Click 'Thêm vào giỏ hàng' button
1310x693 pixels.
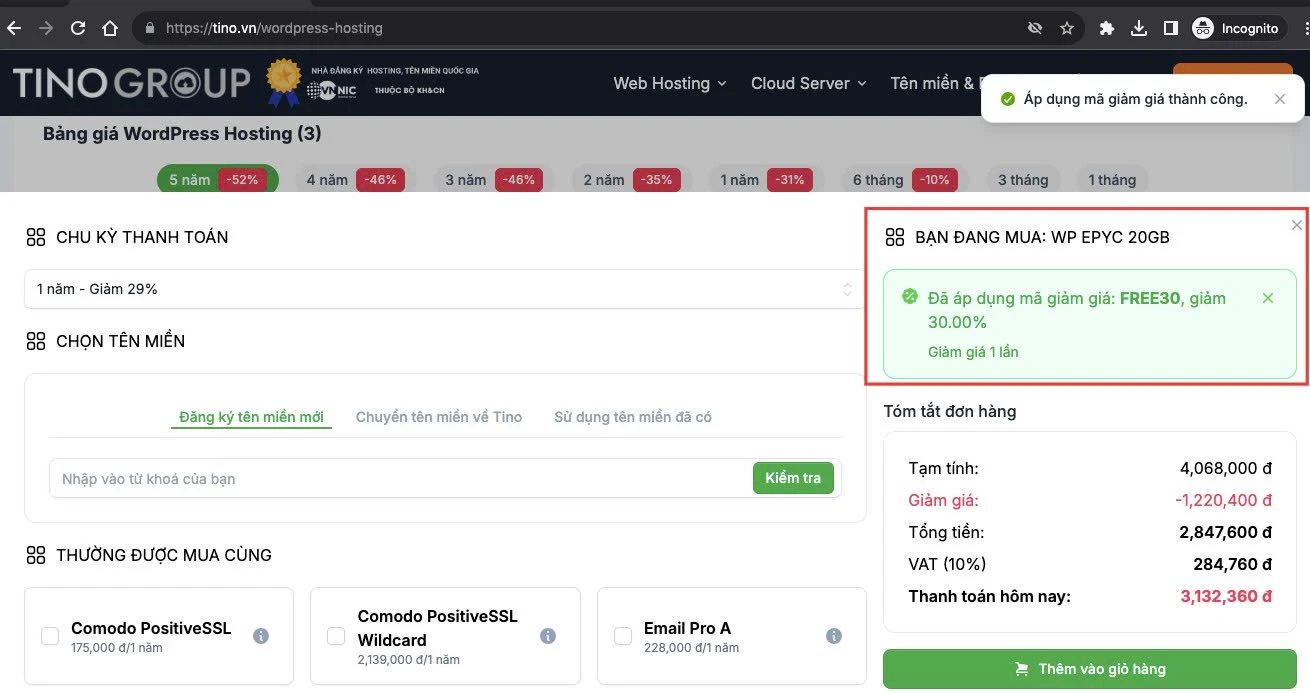(x=1090, y=669)
